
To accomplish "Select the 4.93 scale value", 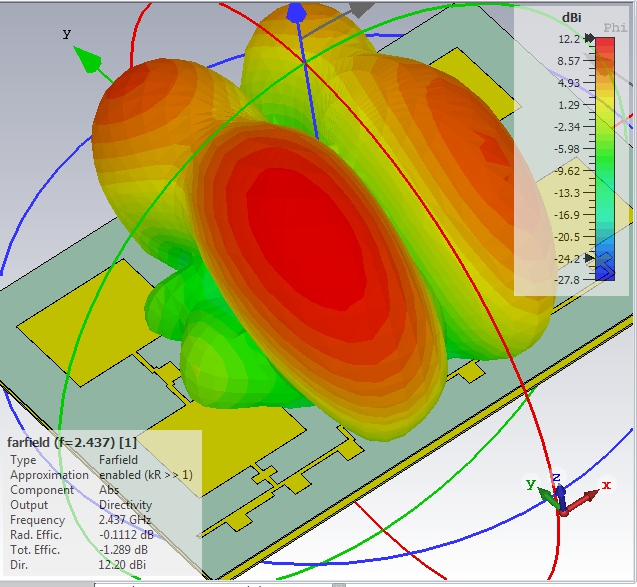I will pyautogui.click(x=569, y=83).
